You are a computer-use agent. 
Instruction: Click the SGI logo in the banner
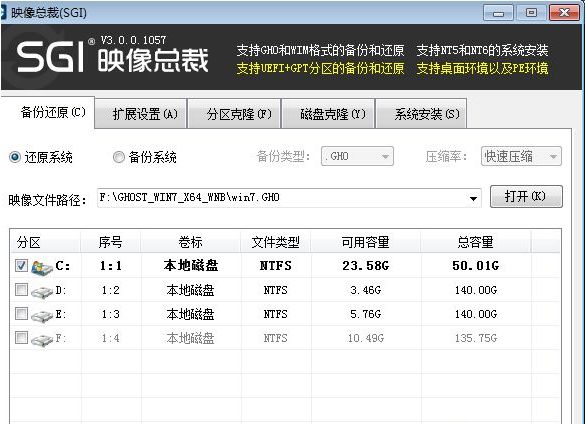pos(51,56)
